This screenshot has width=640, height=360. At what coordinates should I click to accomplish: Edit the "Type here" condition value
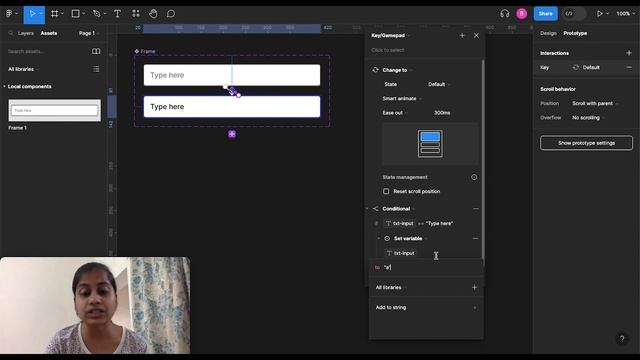(x=440, y=223)
